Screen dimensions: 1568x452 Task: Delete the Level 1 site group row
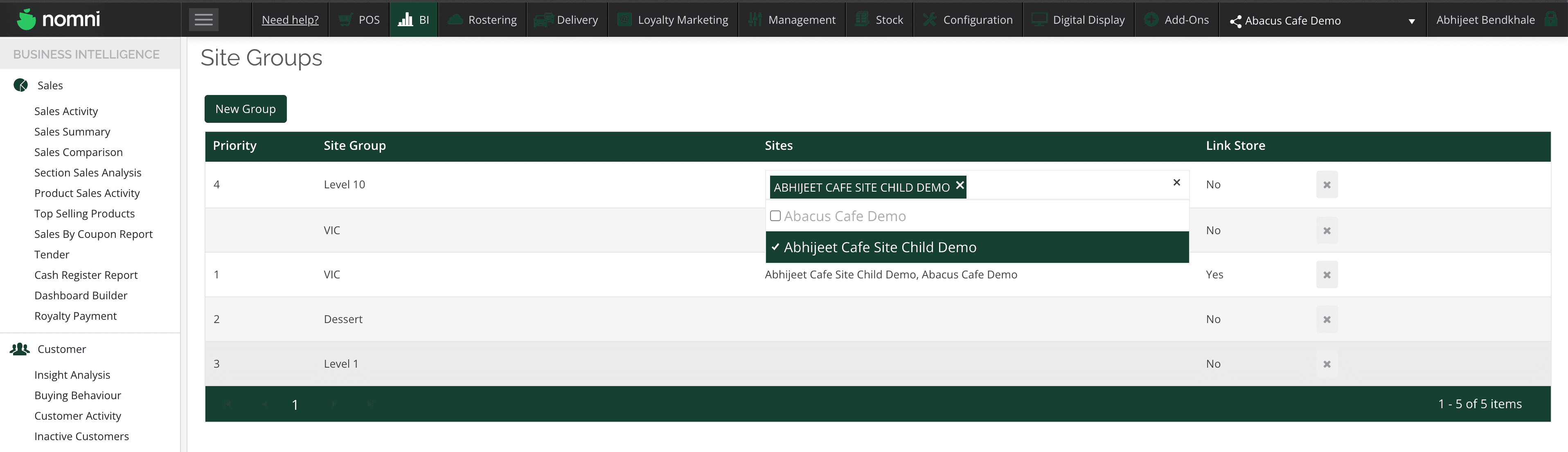point(1326,364)
